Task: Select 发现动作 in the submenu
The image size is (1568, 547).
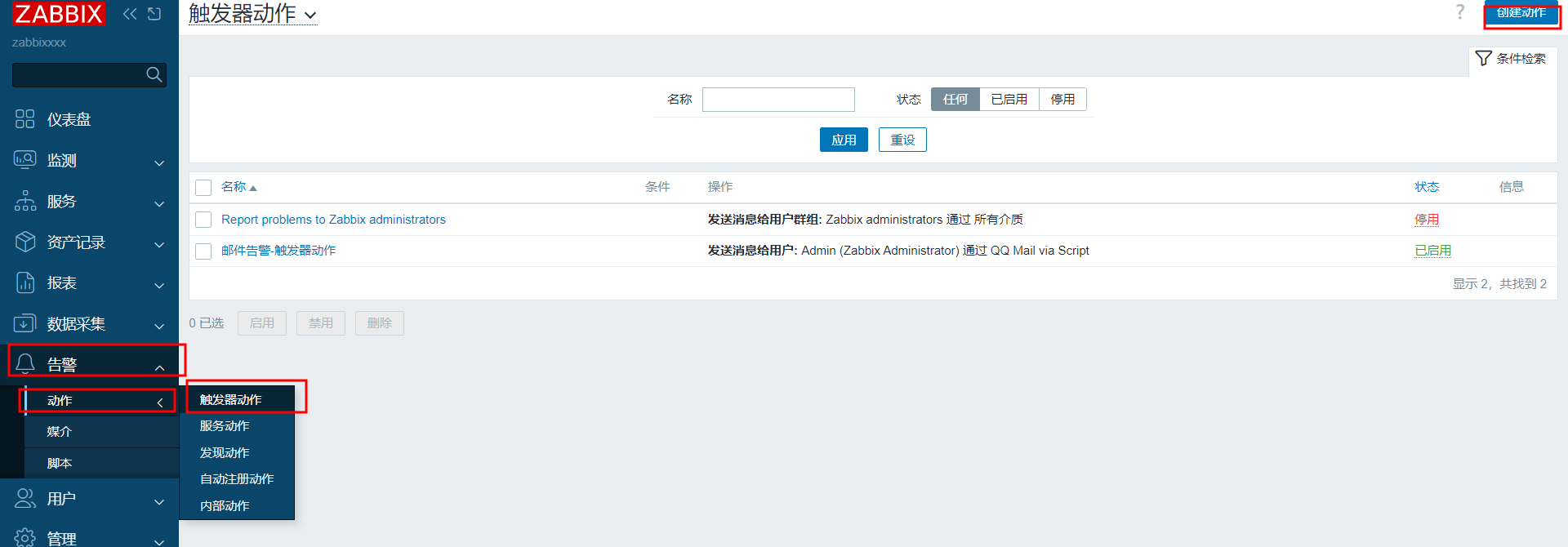Action: pyautogui.click(x=237, y=452)
